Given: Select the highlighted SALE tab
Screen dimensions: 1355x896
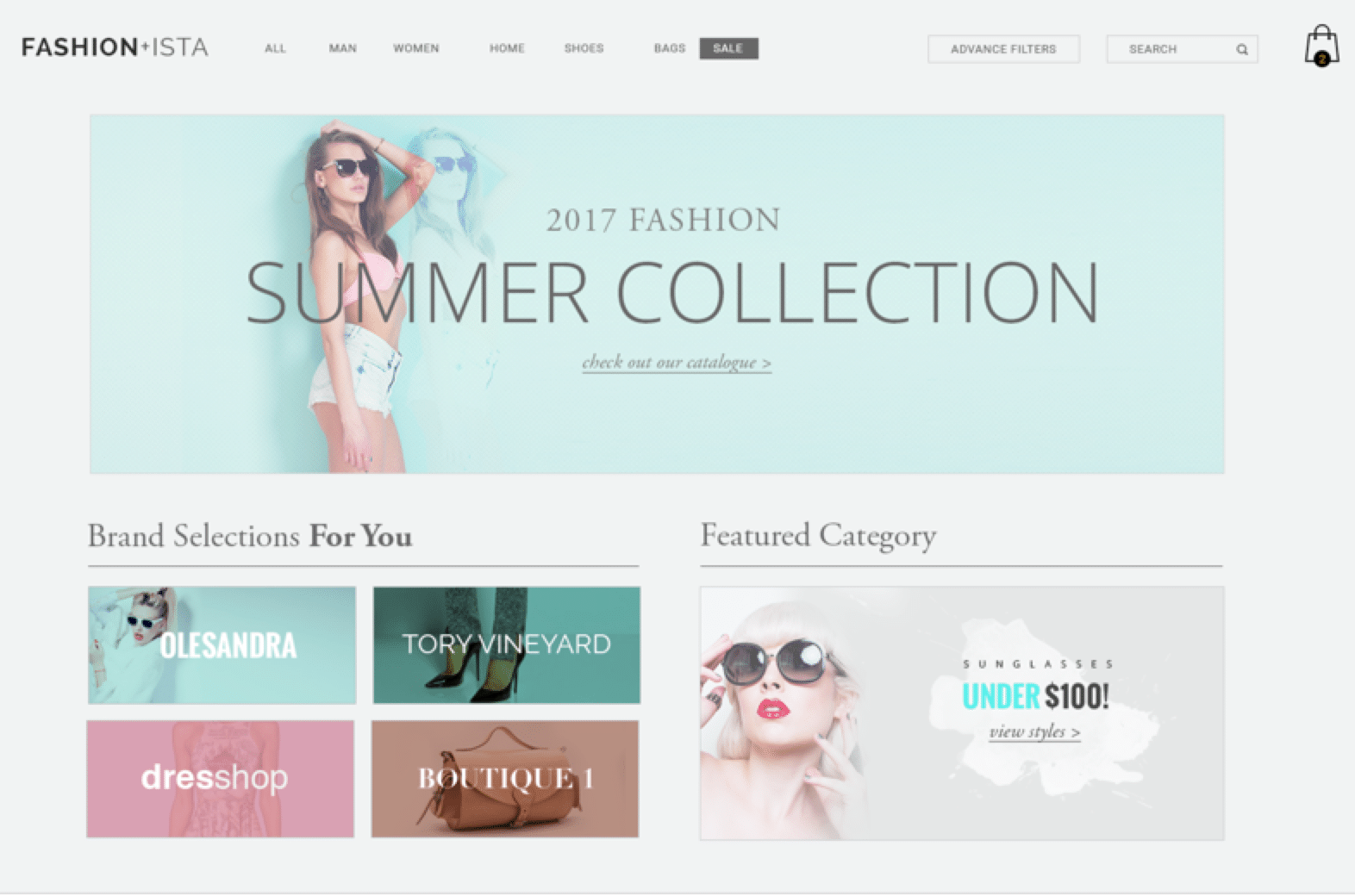Looking at the screenshot, I should pos(728,48).
